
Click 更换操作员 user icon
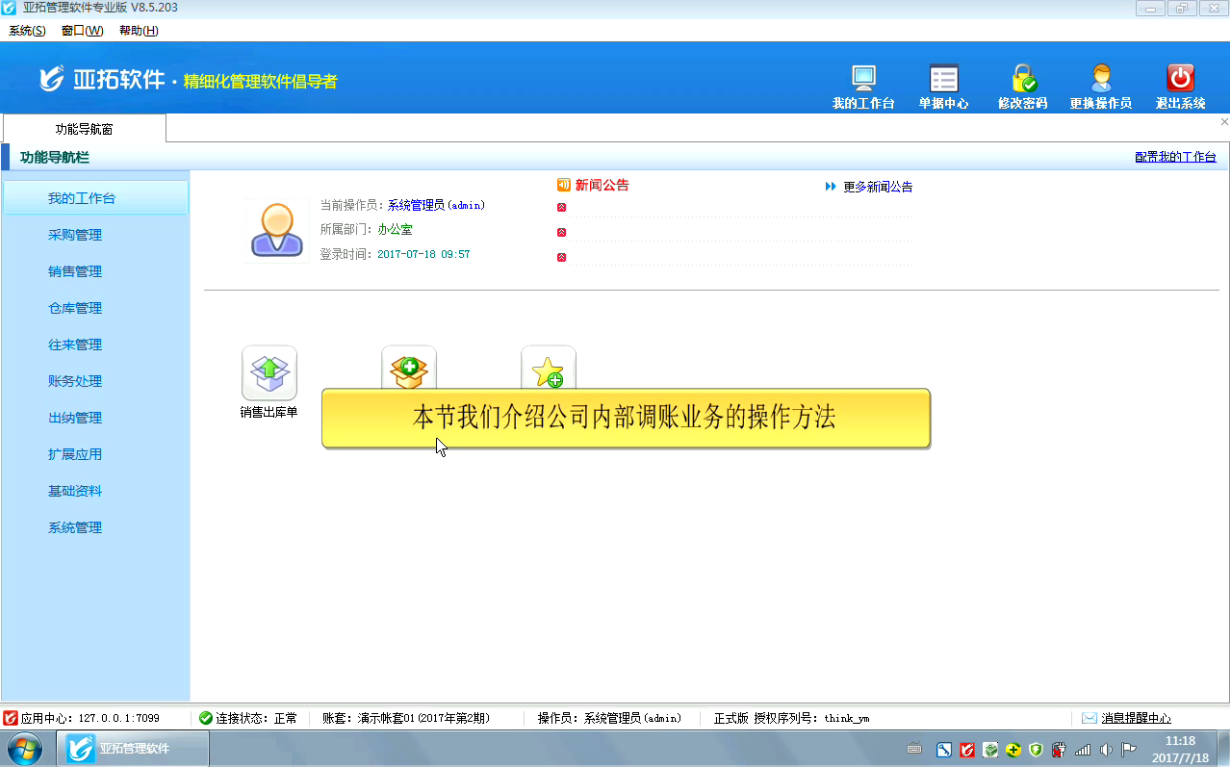click(1100, 80)
